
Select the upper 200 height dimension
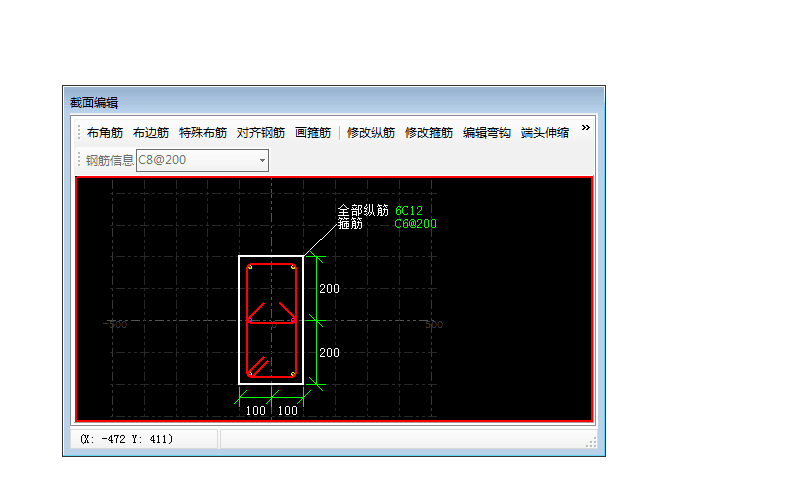coord(329,289)
